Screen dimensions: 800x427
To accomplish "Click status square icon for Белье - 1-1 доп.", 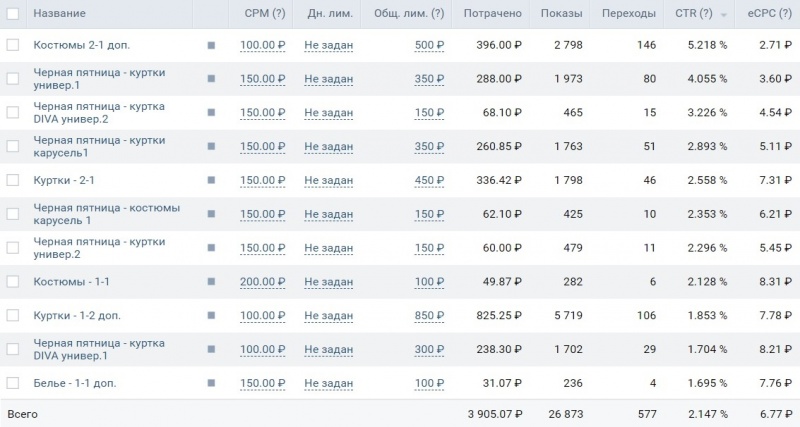I will (211, 383).
